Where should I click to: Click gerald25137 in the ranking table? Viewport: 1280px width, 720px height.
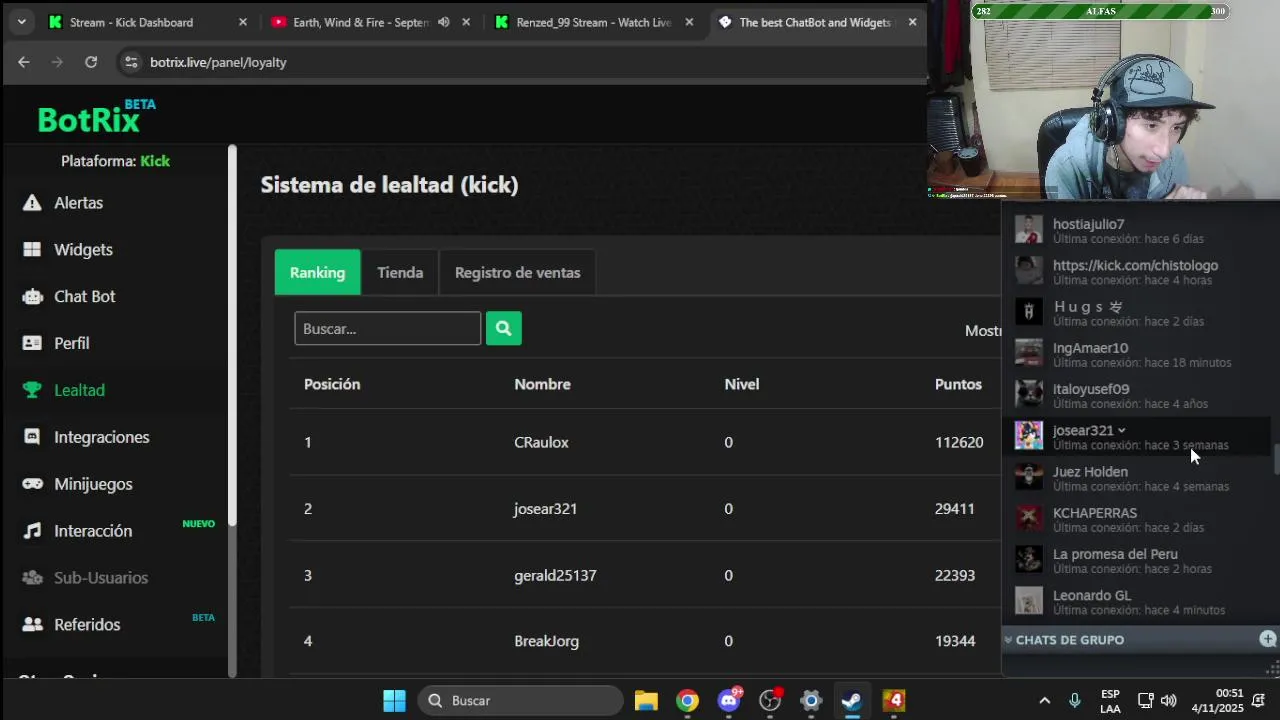(x=555, y=575)
